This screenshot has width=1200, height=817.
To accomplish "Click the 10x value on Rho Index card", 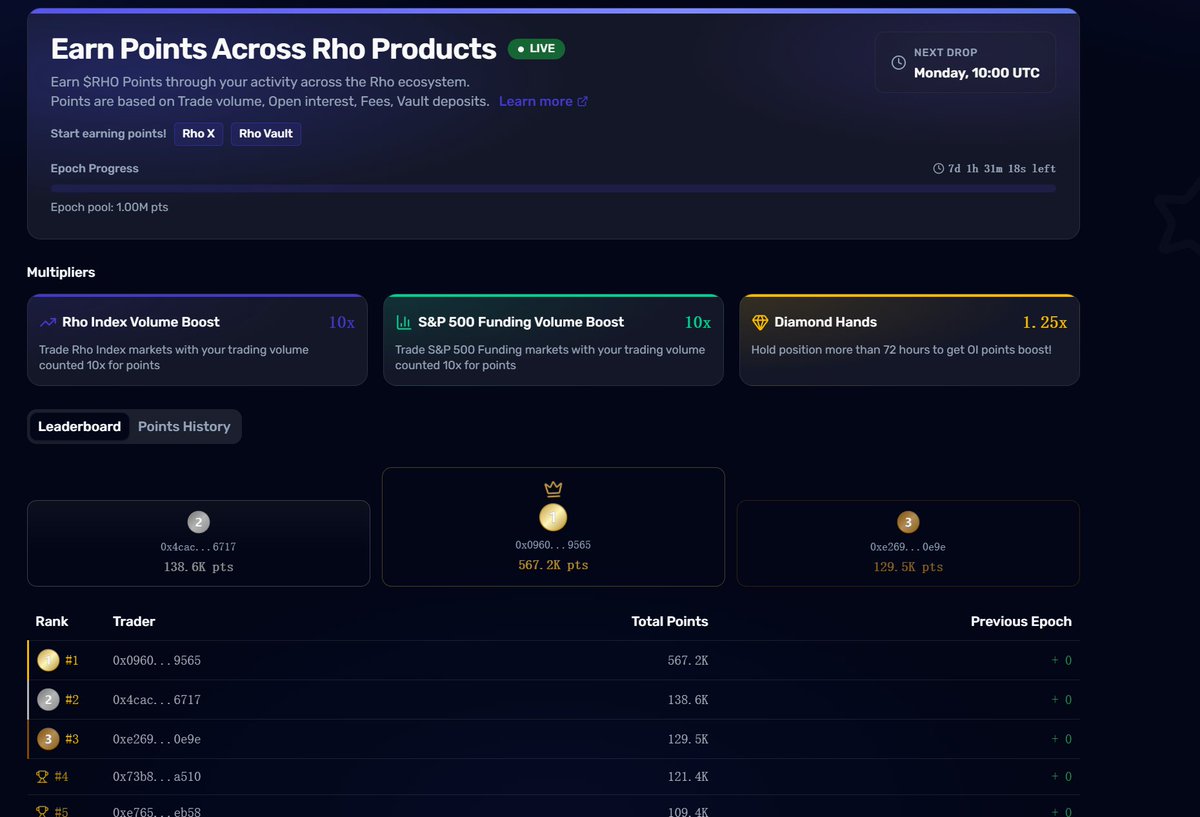I will [342, 322].
